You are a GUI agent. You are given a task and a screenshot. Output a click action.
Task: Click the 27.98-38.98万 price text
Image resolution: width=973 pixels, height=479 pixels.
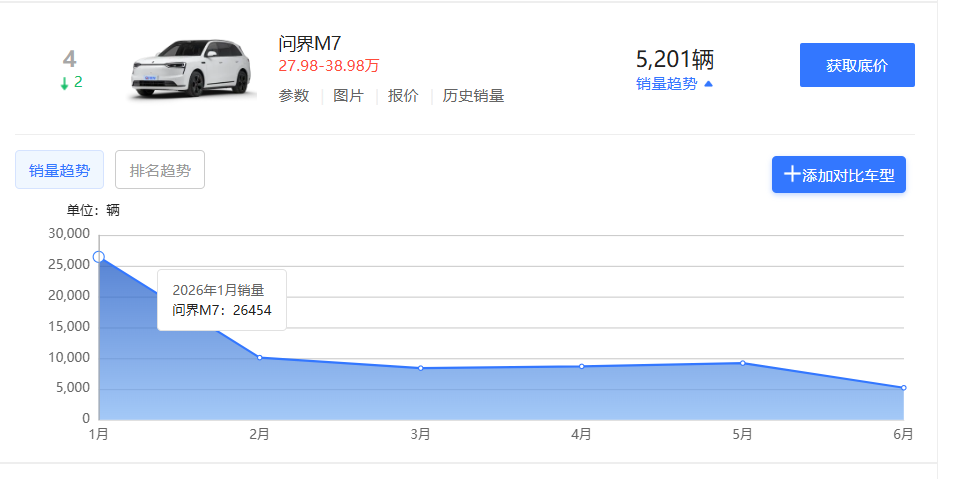pyautogui.click(x=329, y=65)
